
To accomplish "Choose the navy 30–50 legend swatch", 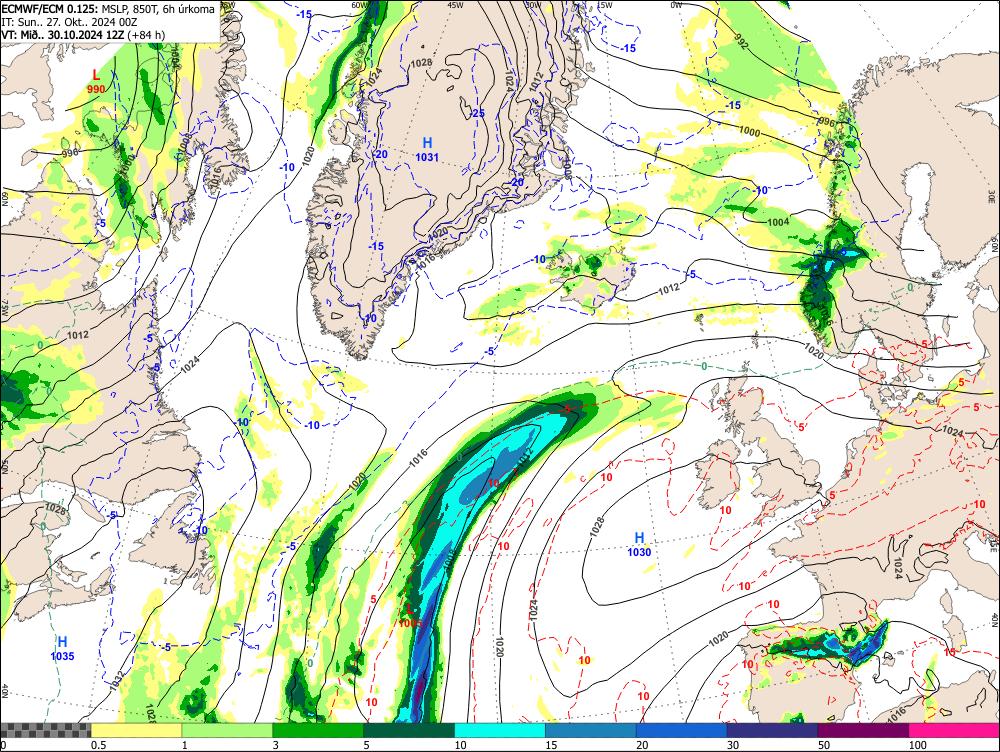I will (772, 730).
